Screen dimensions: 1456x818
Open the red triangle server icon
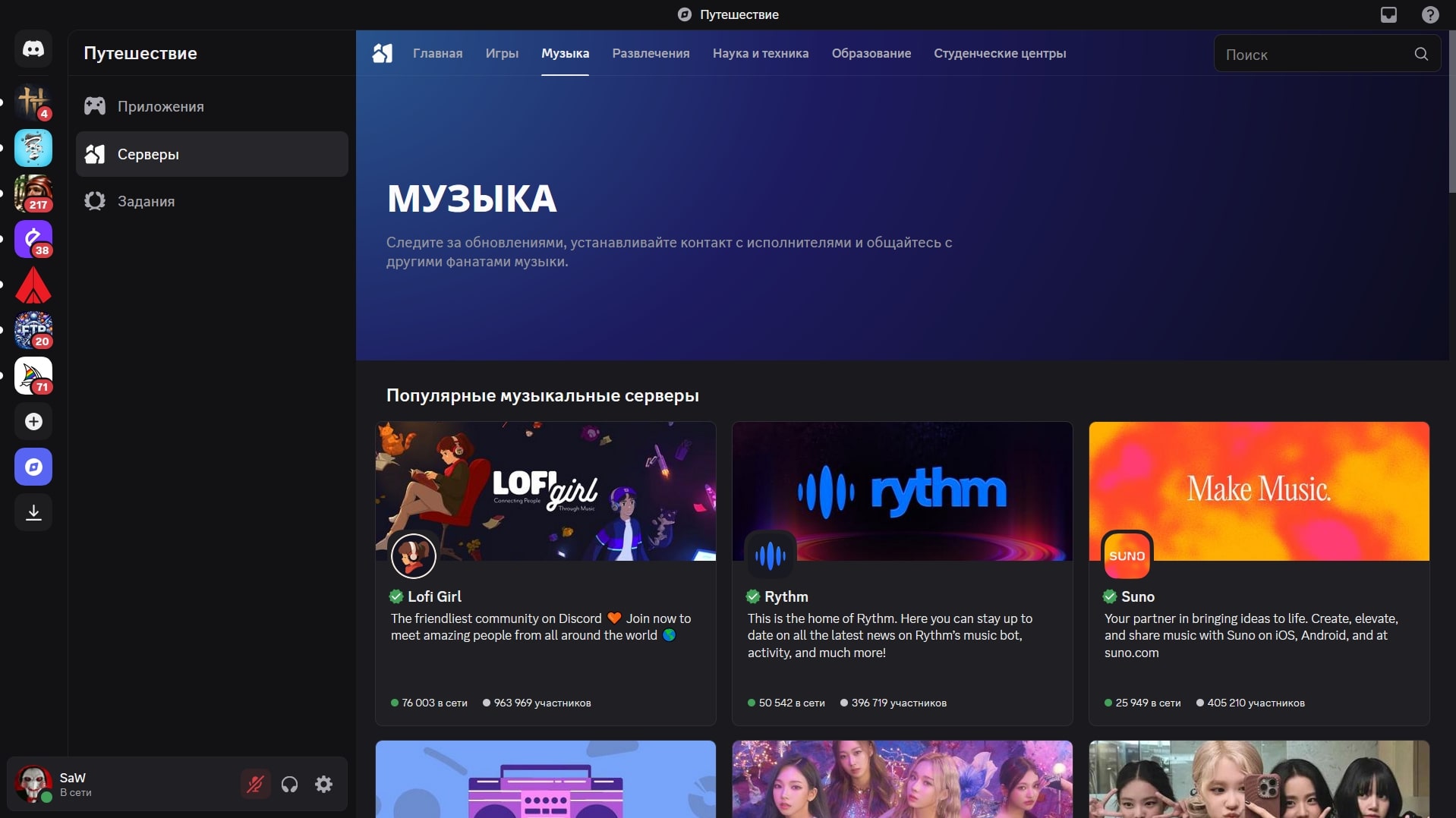pos(33,285)
